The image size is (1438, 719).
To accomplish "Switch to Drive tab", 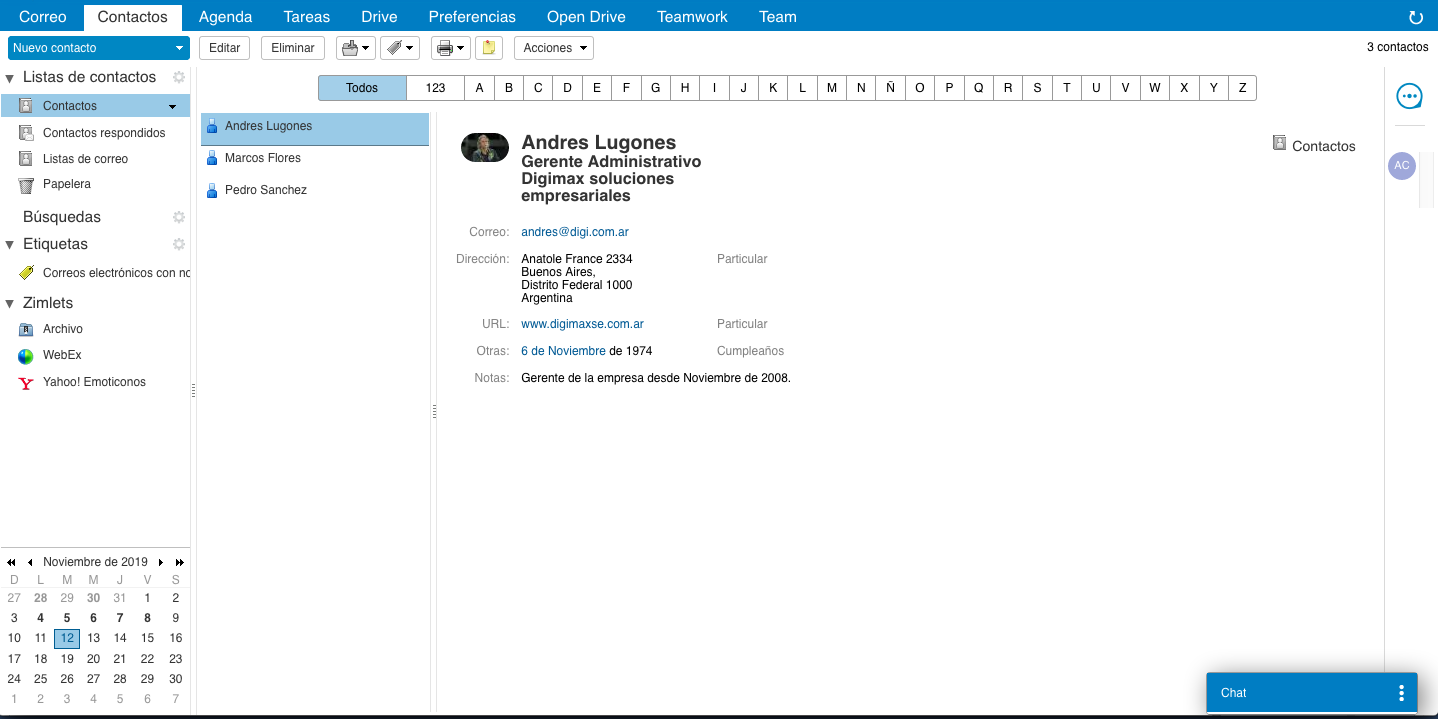I will coord(379,17).
